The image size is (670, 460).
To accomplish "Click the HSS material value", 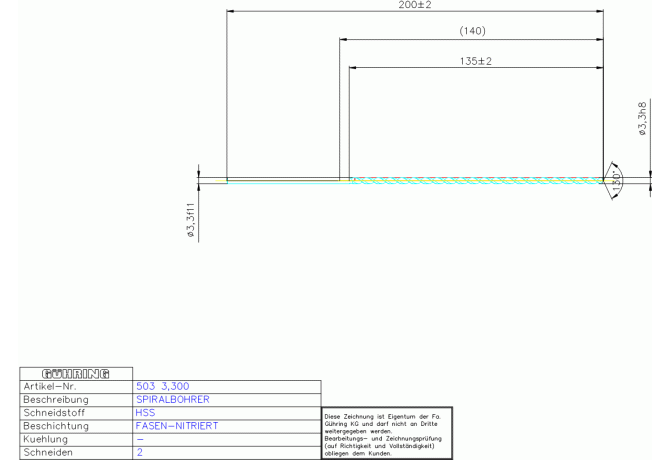I will pyautogui.click(x=145, y=411).
